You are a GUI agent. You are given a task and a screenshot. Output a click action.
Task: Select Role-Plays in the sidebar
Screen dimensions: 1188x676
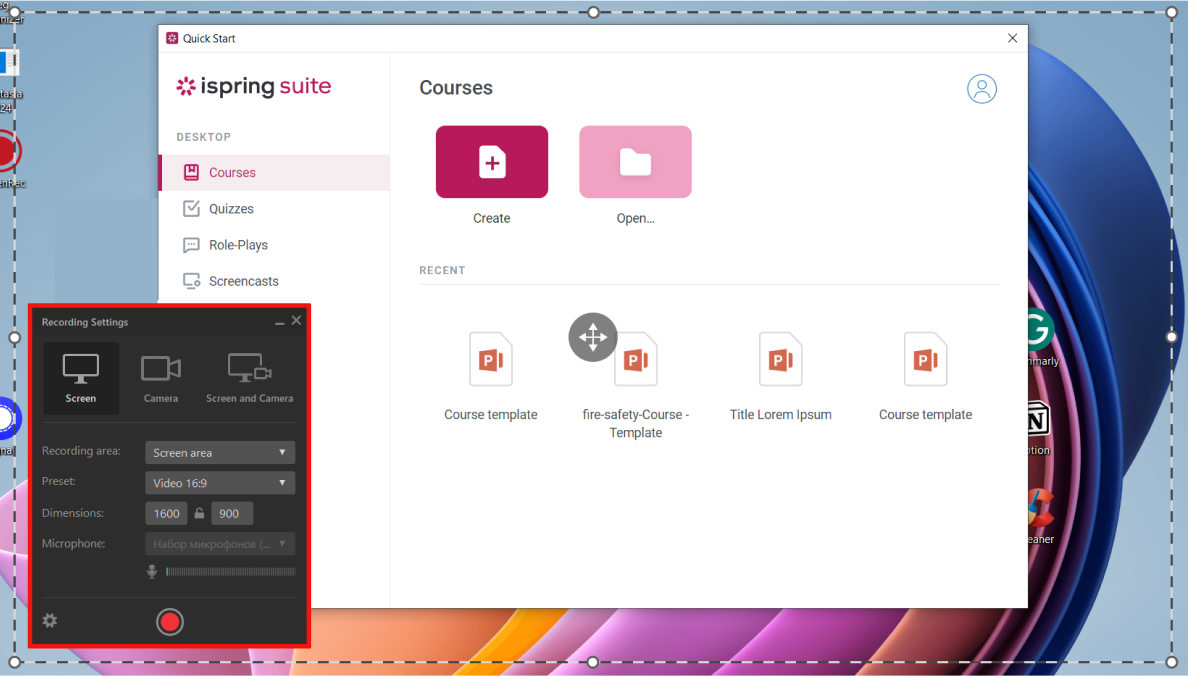(275, 245)
